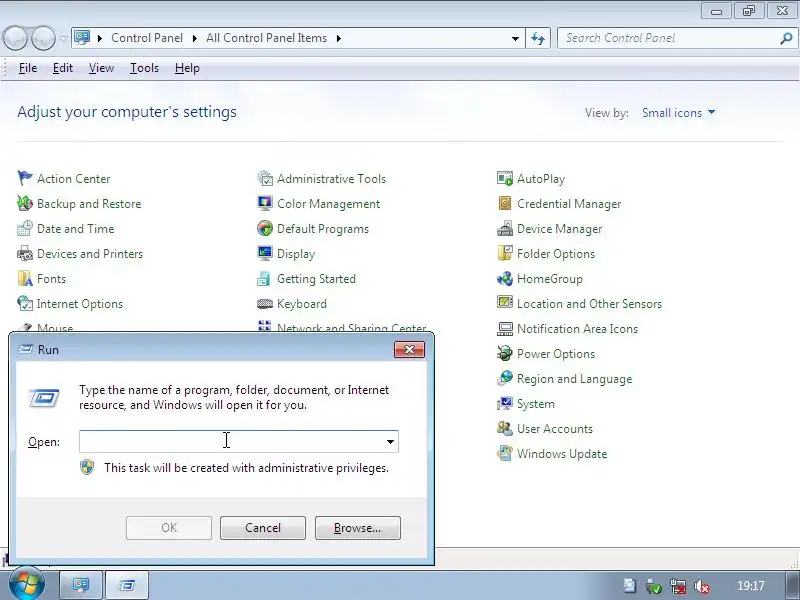
Task: Click the network tray icon
Action: 678,586
